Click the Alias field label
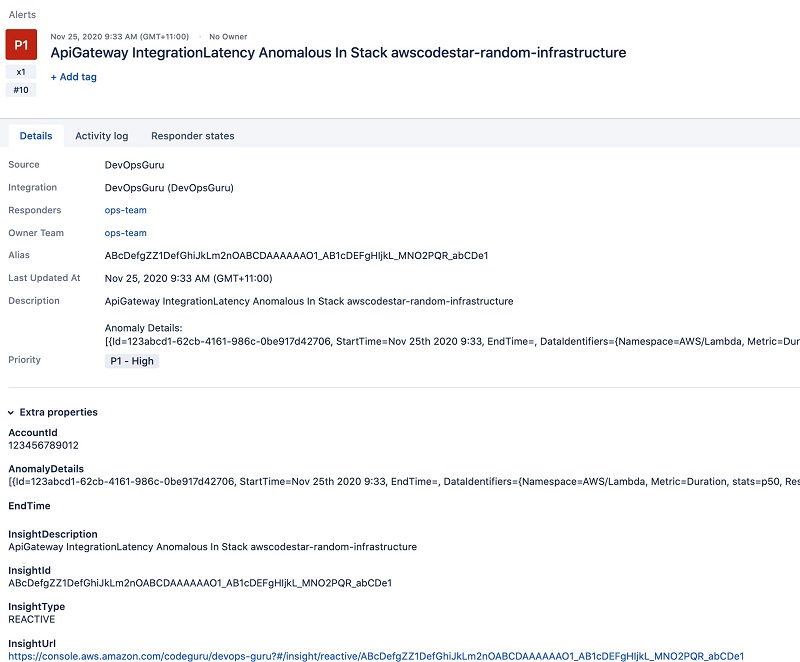Image resolution: width=800 pixels, height=662 pixels. (19, 255)
